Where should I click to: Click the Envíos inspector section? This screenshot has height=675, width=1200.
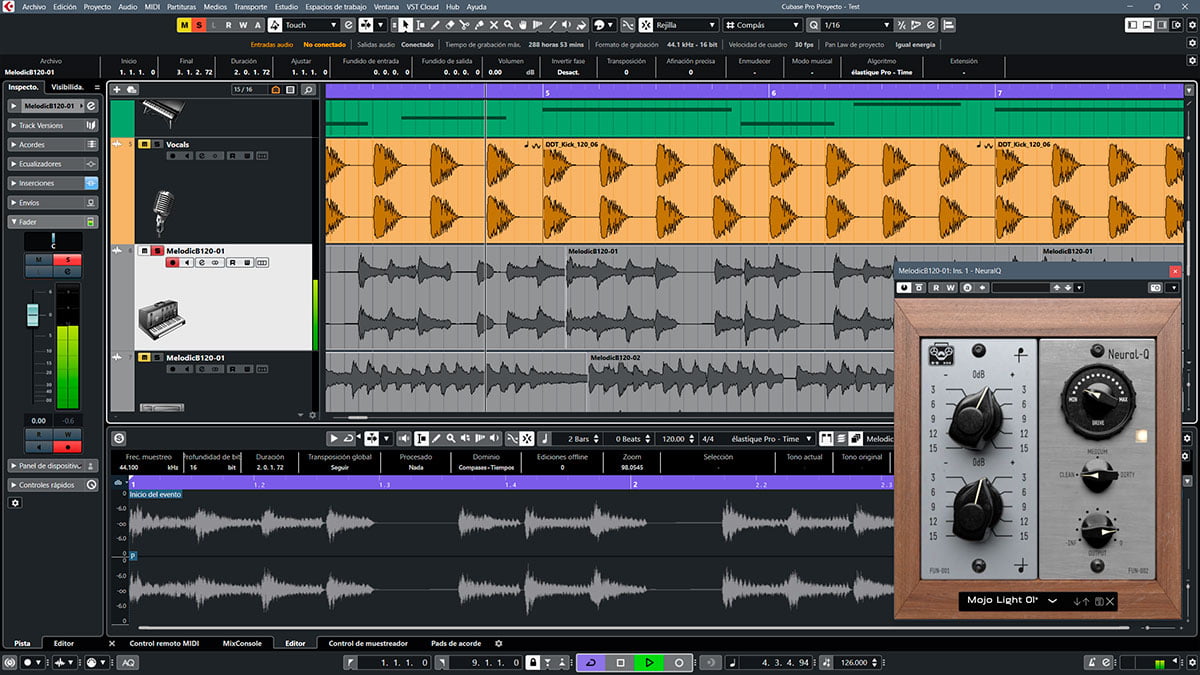53,203
